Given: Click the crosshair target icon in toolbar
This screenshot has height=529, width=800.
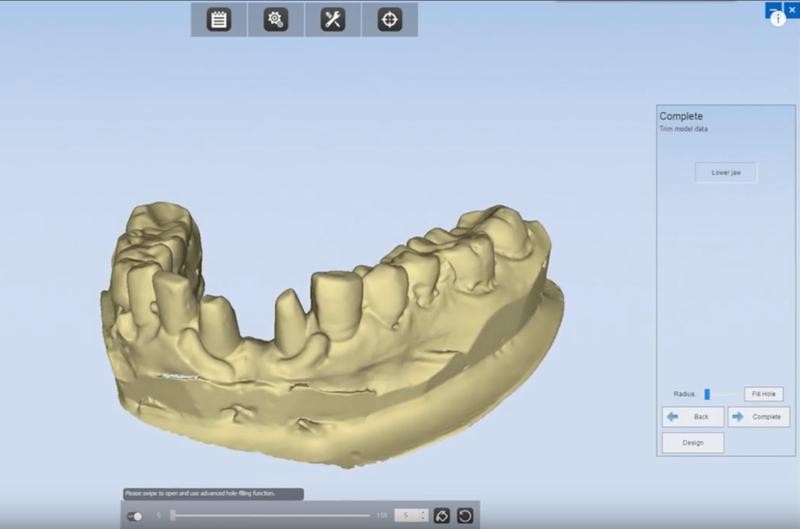Looking at the screenshot, I should [x=390, y=19].
